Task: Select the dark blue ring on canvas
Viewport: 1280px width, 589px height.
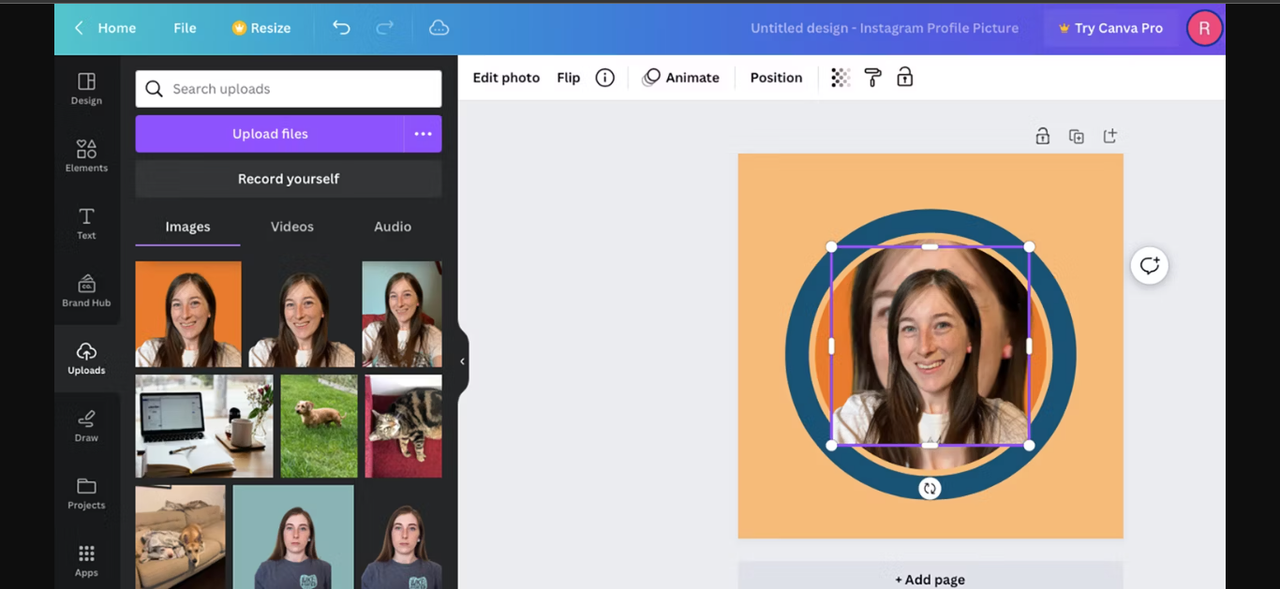Action: 797,355
